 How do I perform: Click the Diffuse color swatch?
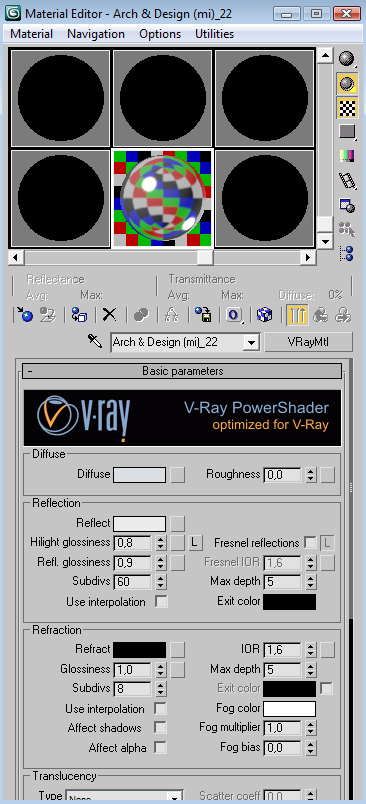click(139, 475)
